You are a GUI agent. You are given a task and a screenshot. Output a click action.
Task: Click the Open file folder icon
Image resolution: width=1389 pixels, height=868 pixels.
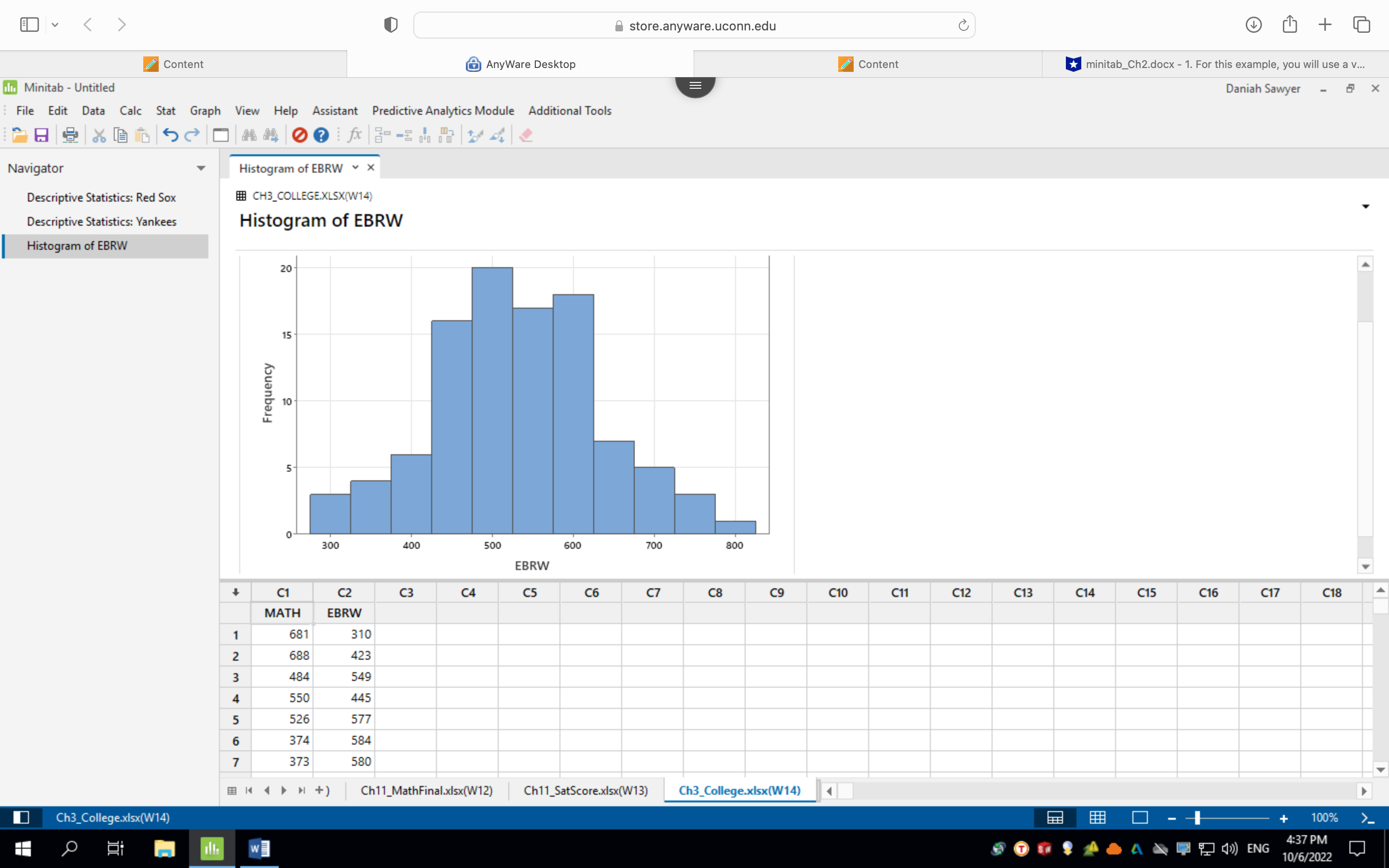(x=19, y=135)
